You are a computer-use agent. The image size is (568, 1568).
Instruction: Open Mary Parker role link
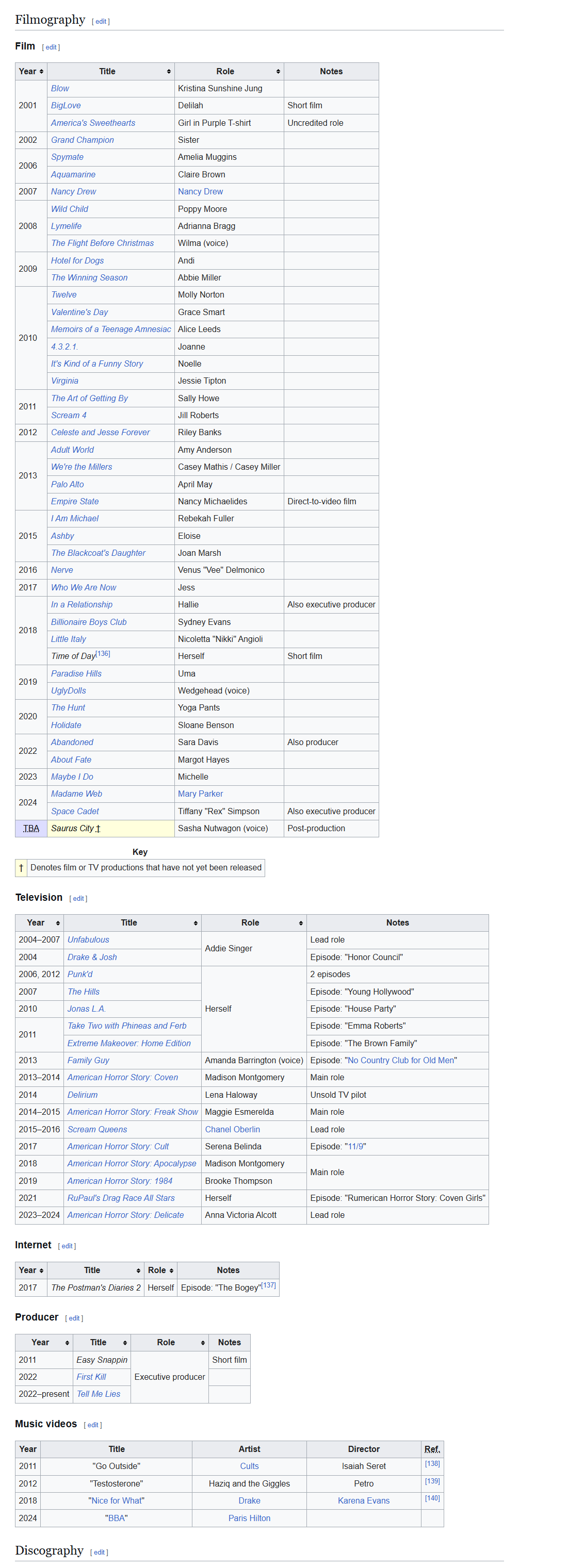click(x=200, y=794)
